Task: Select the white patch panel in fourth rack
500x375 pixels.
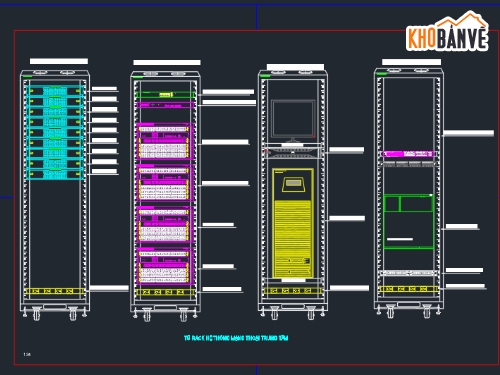Action: [x=408, y=273]
